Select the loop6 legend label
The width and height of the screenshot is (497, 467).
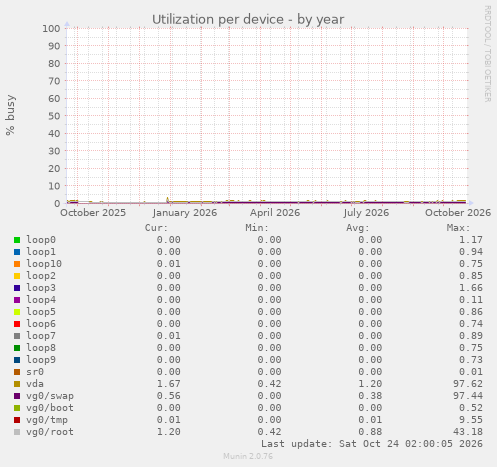(x=41, y=324)
